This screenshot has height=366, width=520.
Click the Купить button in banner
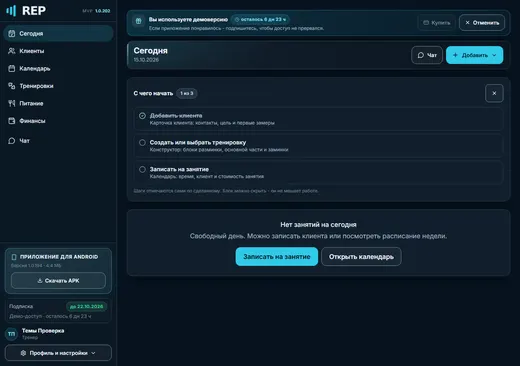click(436, 23)
